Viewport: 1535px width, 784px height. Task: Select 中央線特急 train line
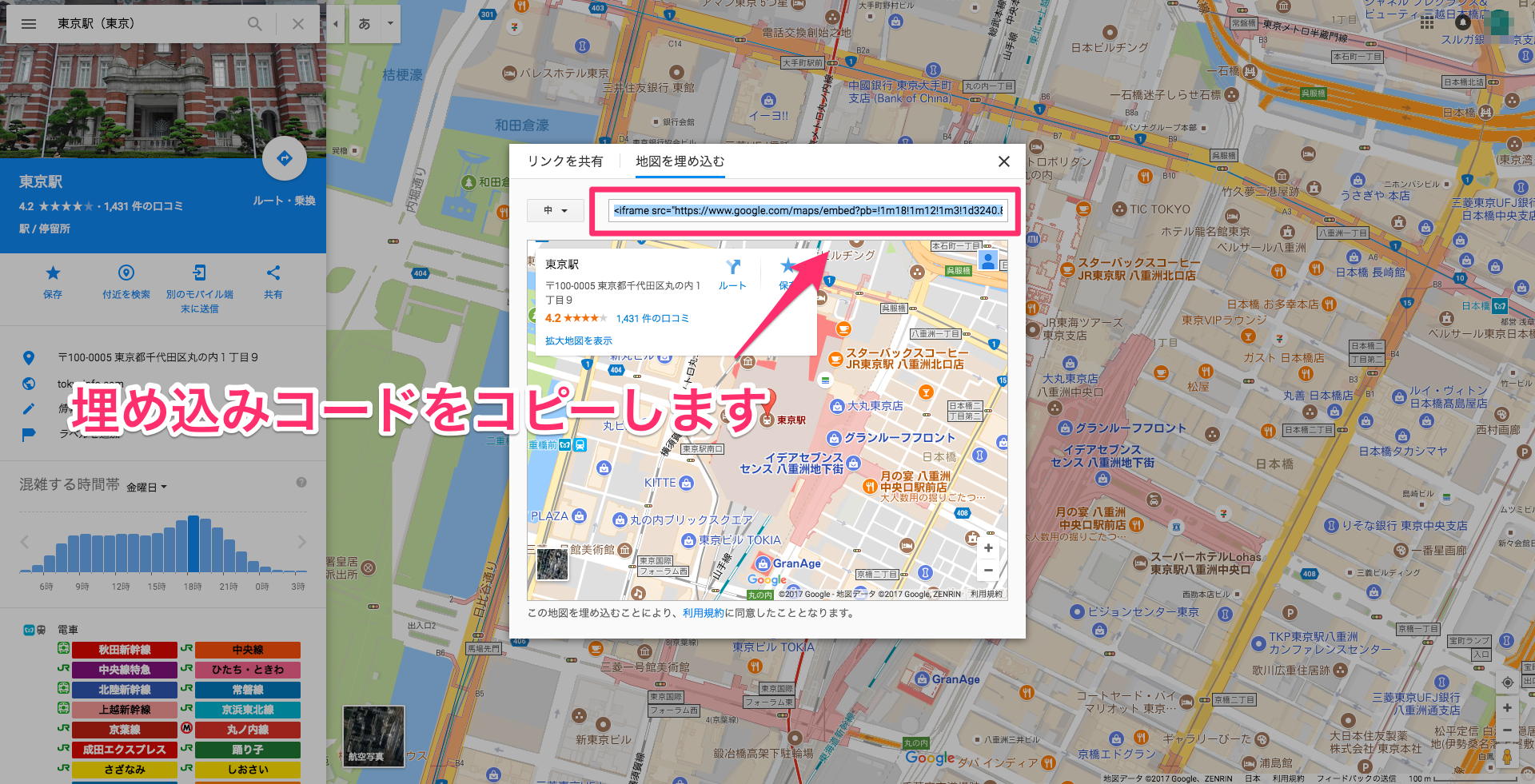pos(124,670)
